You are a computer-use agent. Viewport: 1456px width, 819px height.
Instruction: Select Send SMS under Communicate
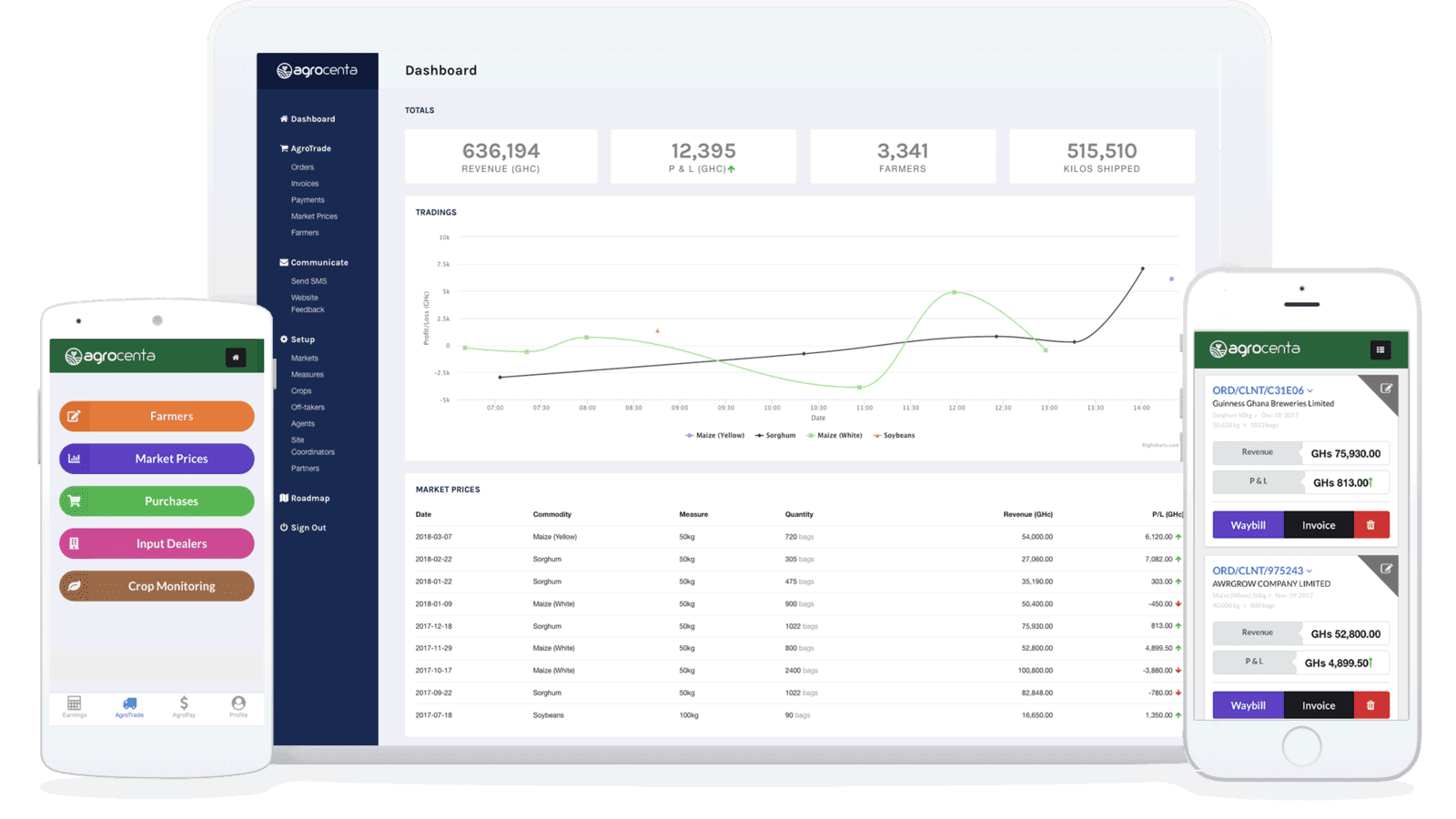pyautogui.click(x=308, y=281)
